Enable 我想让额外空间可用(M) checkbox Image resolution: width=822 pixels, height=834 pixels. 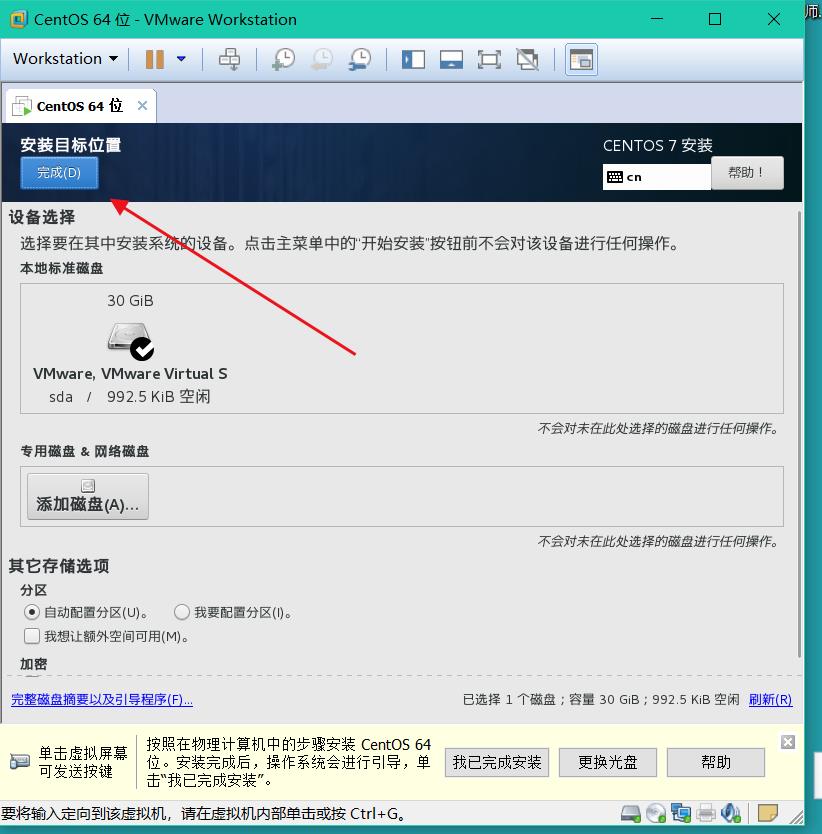(x=32, y=636)
